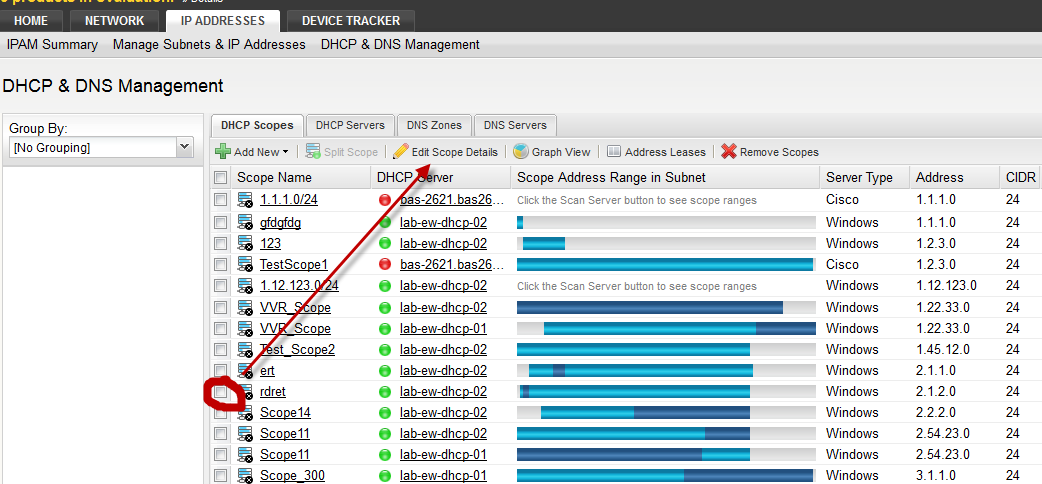Check the box for scope Scope_300

[221, 476]
